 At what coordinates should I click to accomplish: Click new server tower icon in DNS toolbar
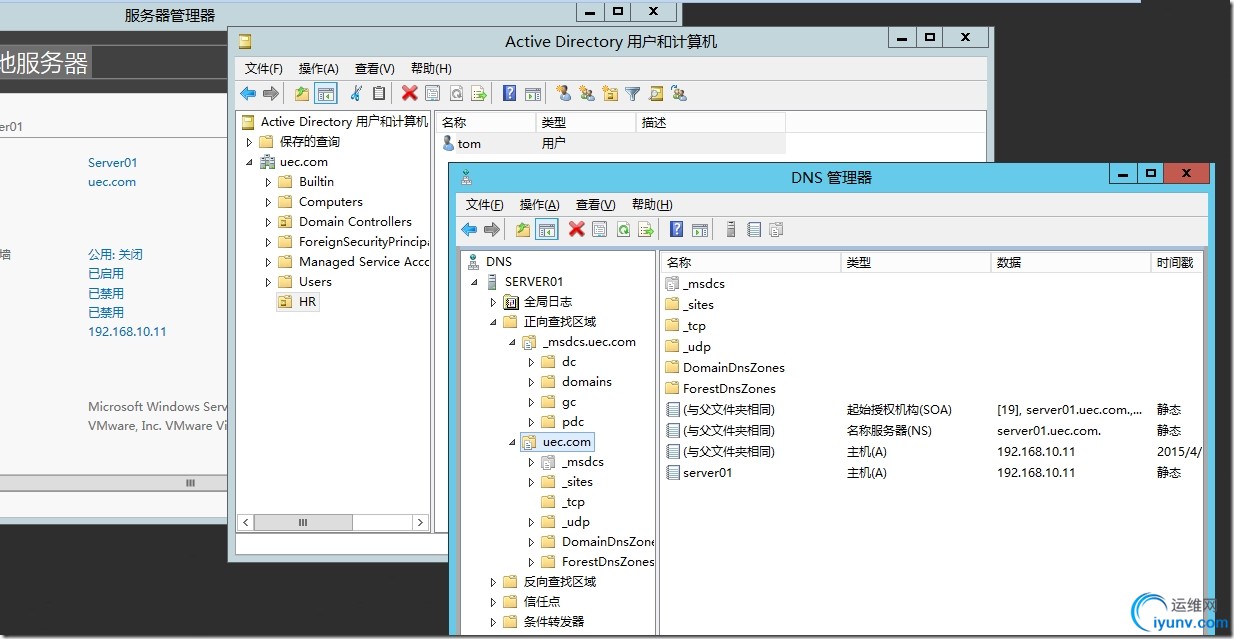(731, 229)
